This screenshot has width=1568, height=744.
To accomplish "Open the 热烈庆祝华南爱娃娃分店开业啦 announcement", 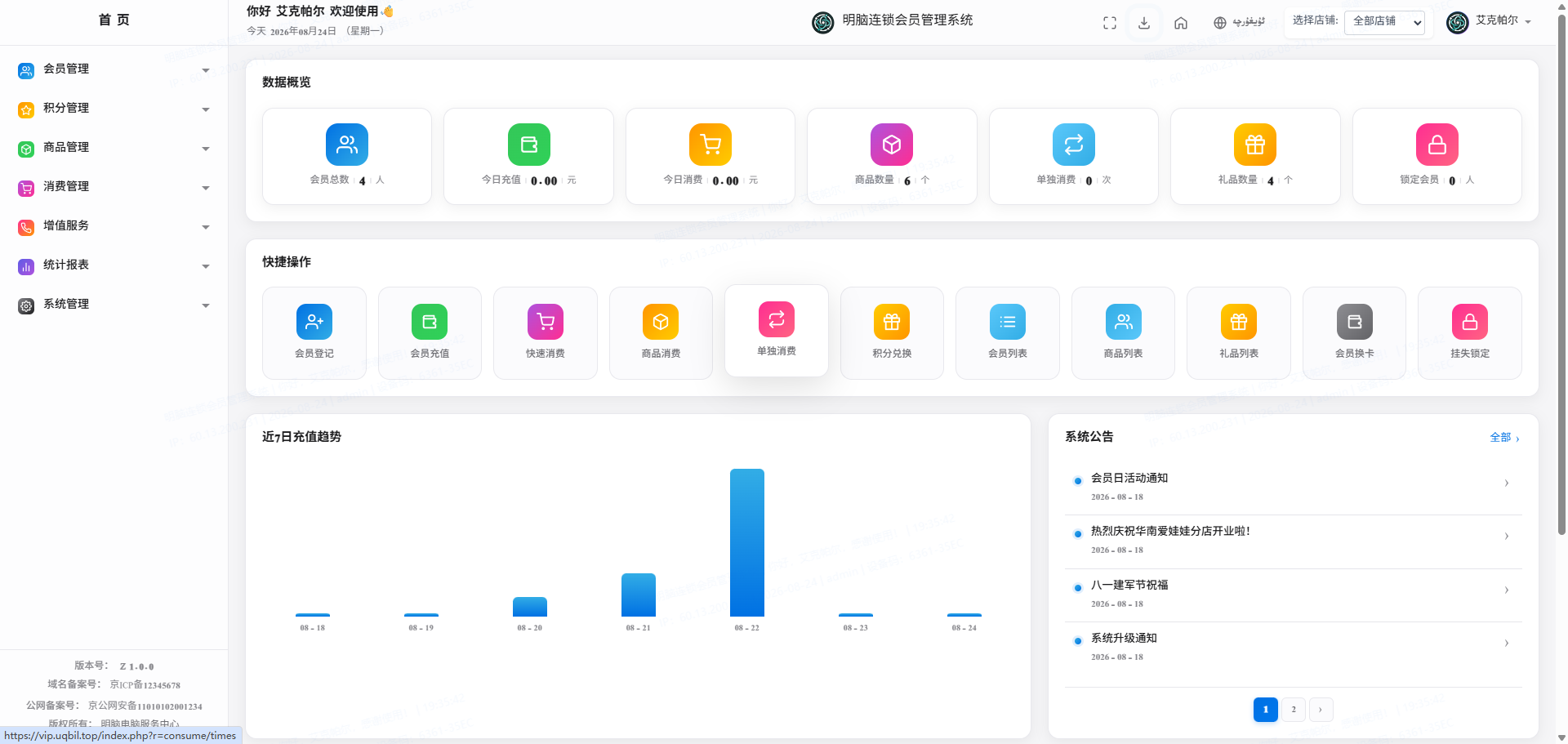I will pos(1293,541).
